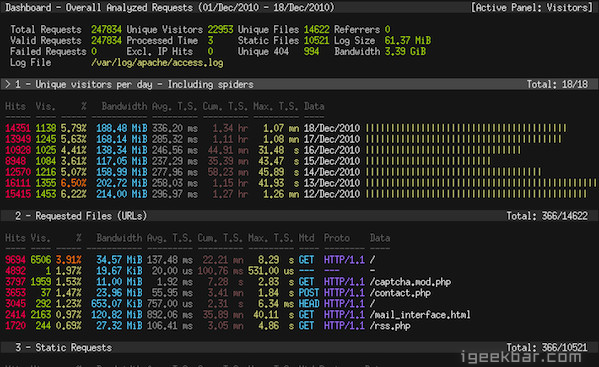Click the log file path /var/log/apache/access.log
The height and width of the screenshot is (367, 599).
[x=157, y=63]
